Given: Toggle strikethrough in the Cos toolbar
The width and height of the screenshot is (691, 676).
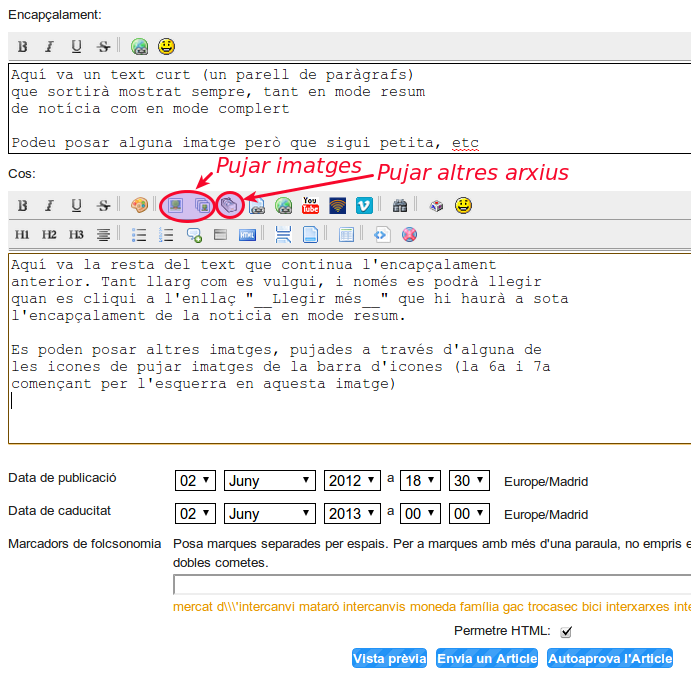Looking at the screenshot, I should pyautogui.click(x=103, y=205).
